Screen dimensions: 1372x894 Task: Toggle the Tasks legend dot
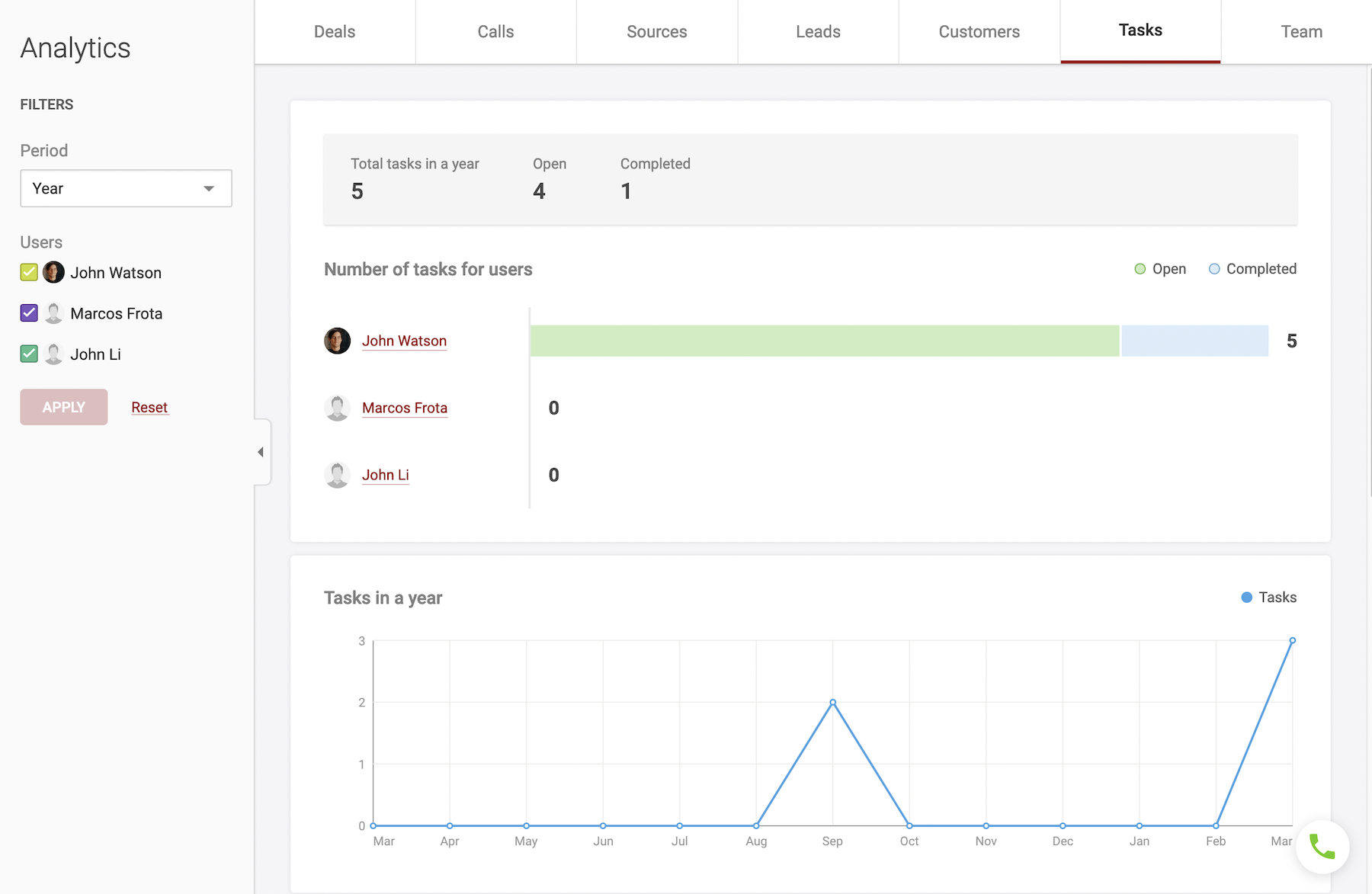point(1246,598)
